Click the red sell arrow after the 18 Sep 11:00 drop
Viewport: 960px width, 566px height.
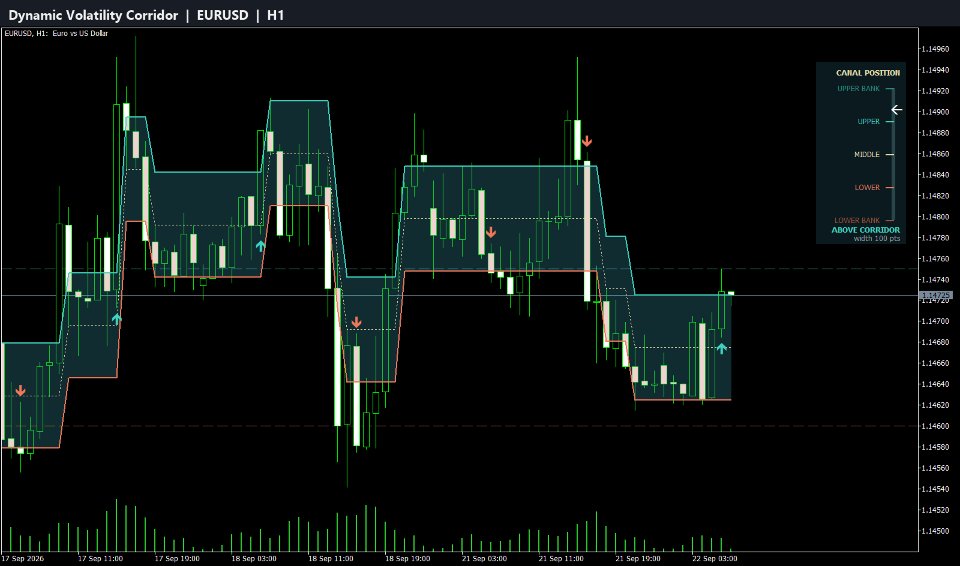[x=356, y=322]
